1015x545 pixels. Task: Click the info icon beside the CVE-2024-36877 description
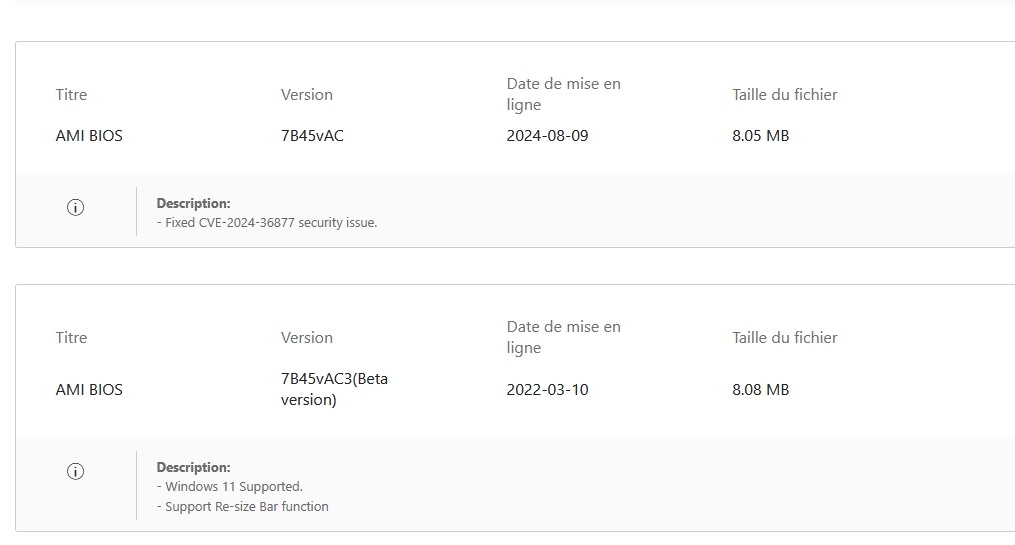point(75,208)
